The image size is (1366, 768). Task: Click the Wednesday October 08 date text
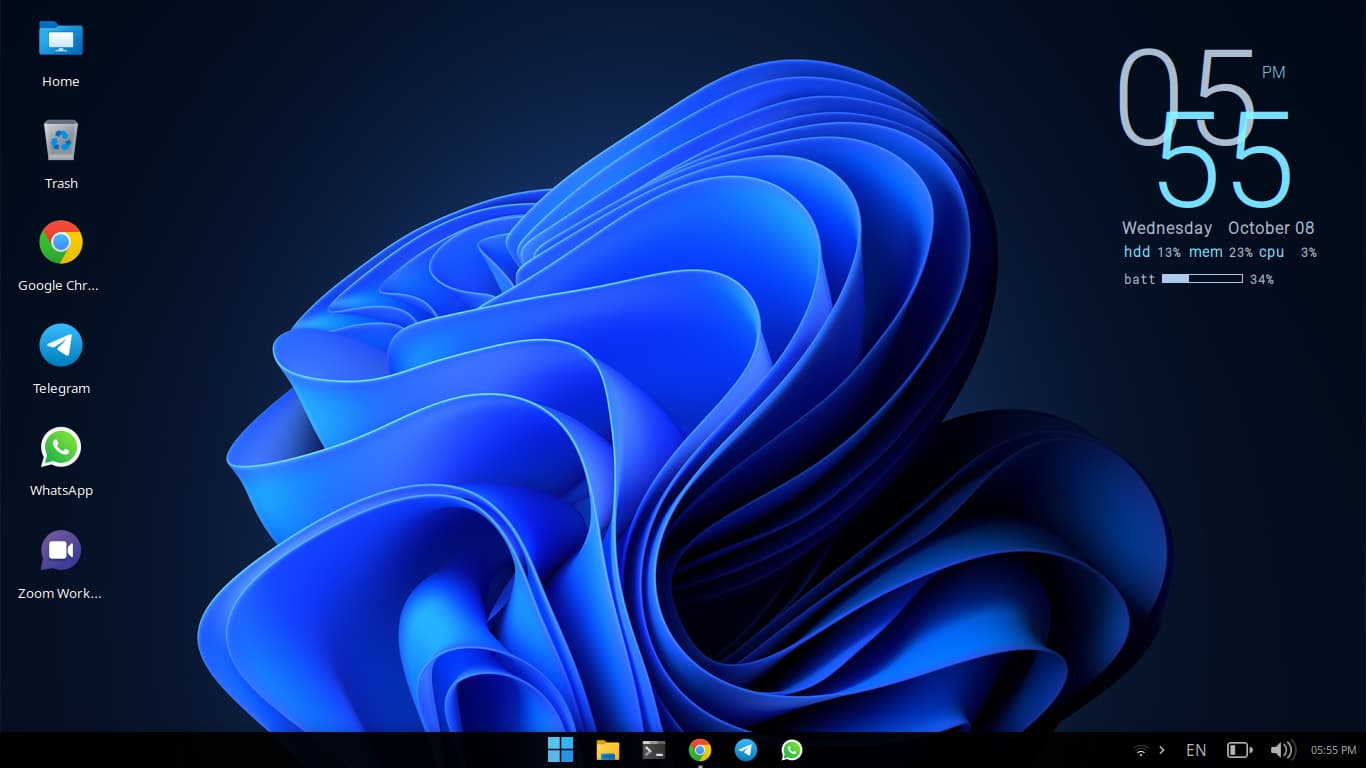1217,228
